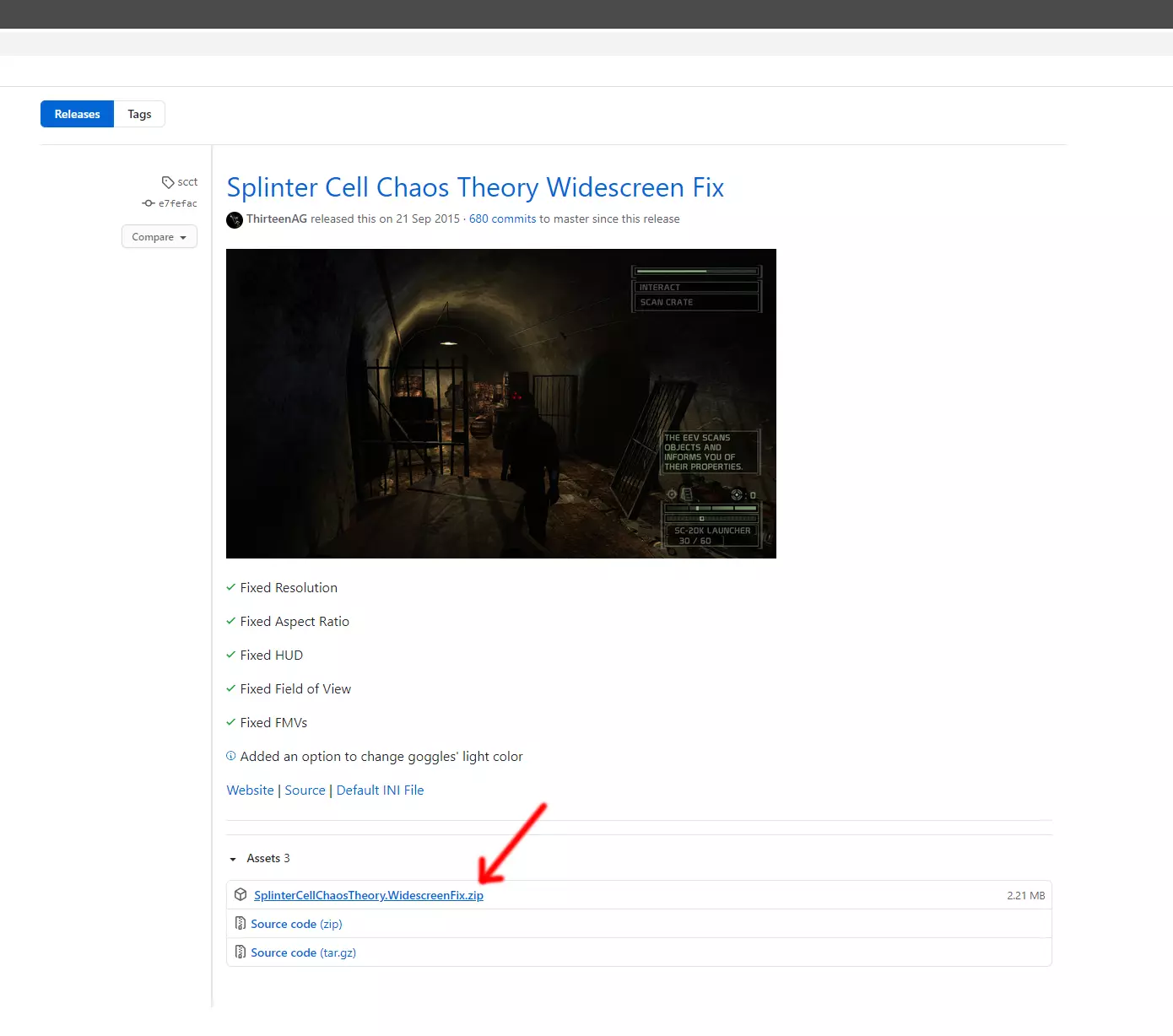Open Splinter Cell Chaos Theory Widescreen Fix title
This screenshot has height=1036, width=1173.
[x=475, y=187]
